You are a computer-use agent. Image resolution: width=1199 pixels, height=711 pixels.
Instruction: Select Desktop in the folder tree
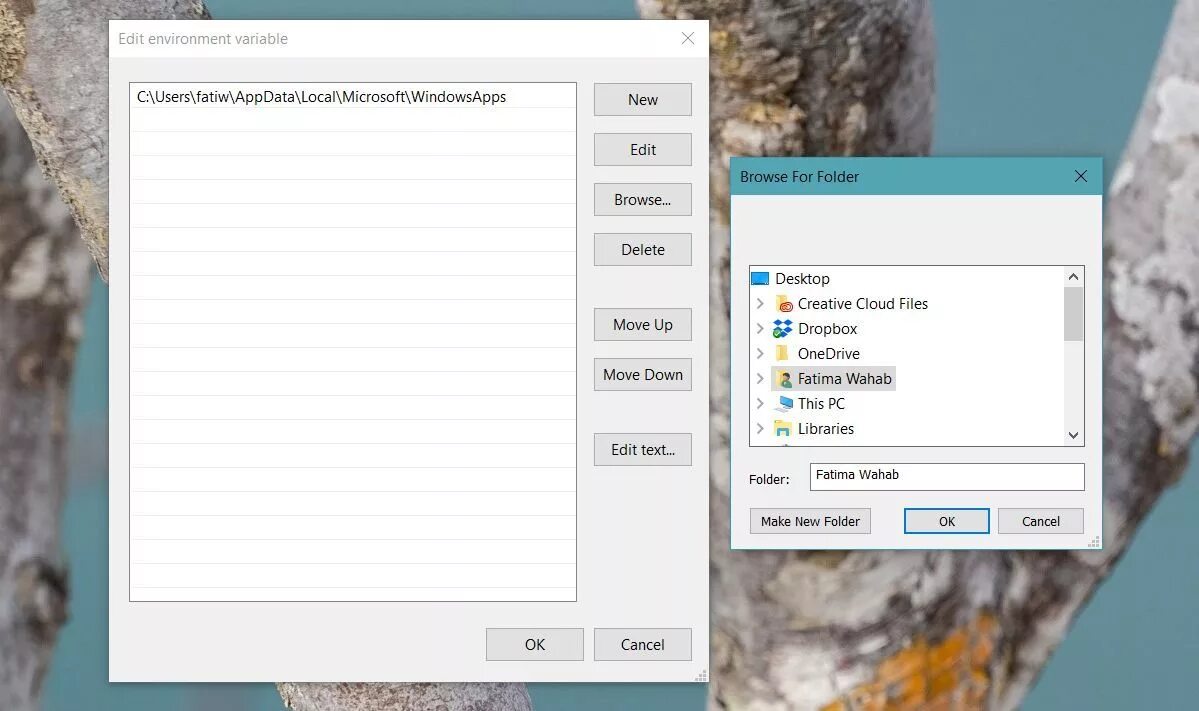802,279
